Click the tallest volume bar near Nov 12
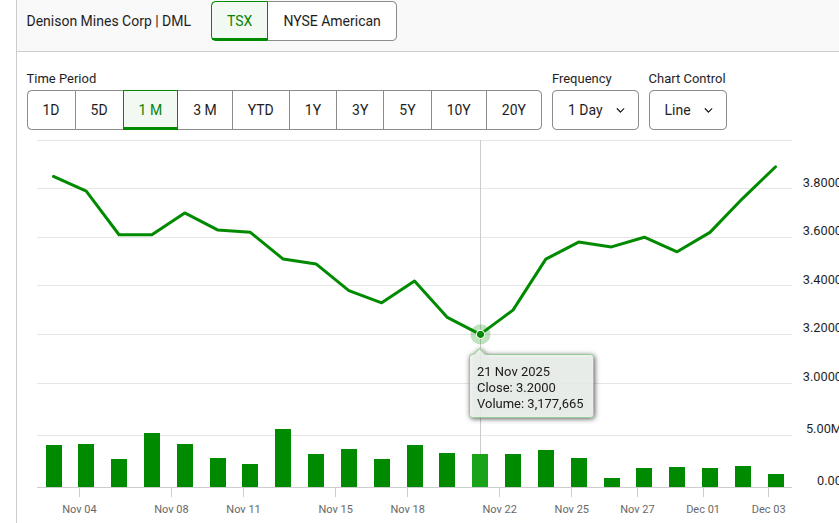This screenshot has height=523, width=839. (283, 458)
